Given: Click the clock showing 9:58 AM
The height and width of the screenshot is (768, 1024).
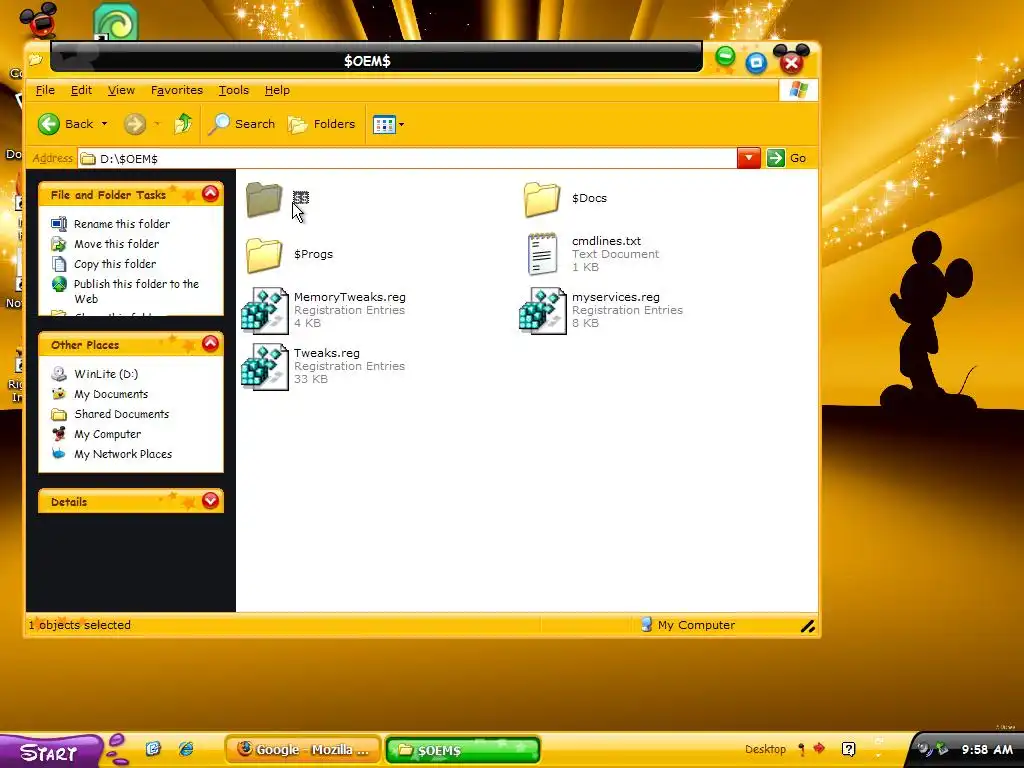Looking at the screenshot, I should (987, 750).
